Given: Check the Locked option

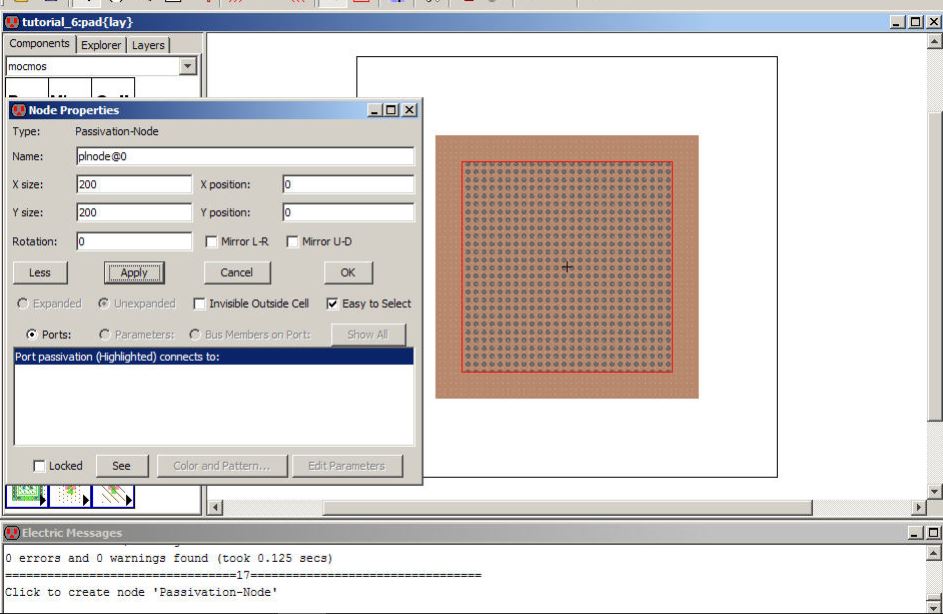Looking at the screenshot, I should [x=40, y=466].
